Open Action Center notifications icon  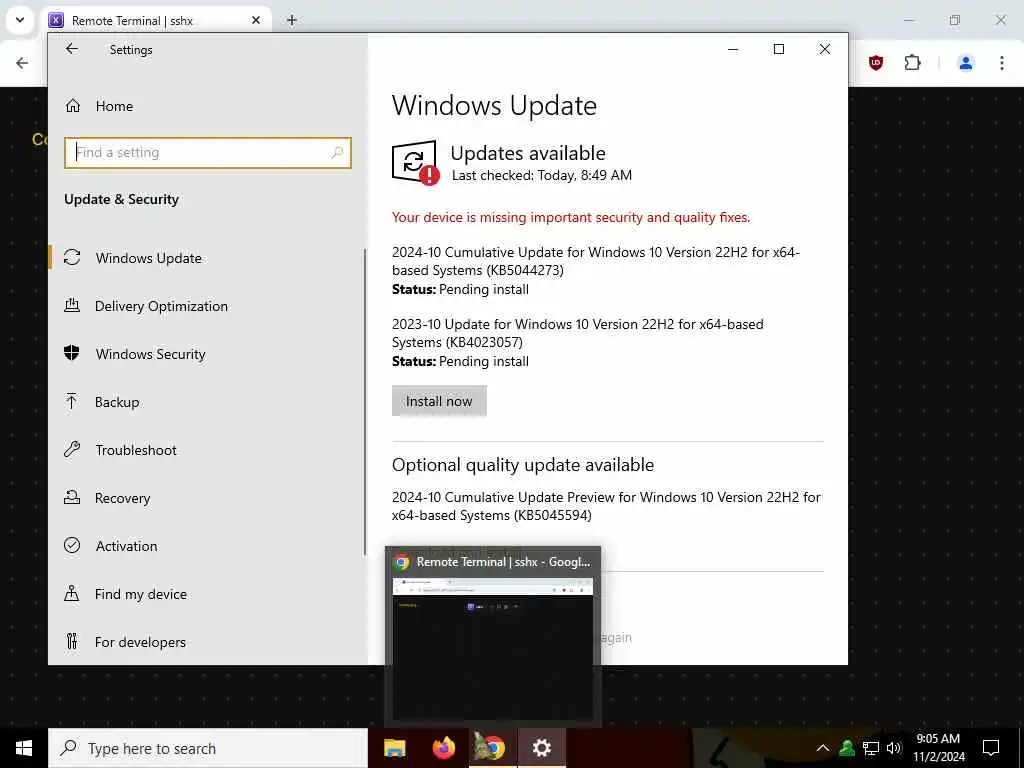(991, 748)
